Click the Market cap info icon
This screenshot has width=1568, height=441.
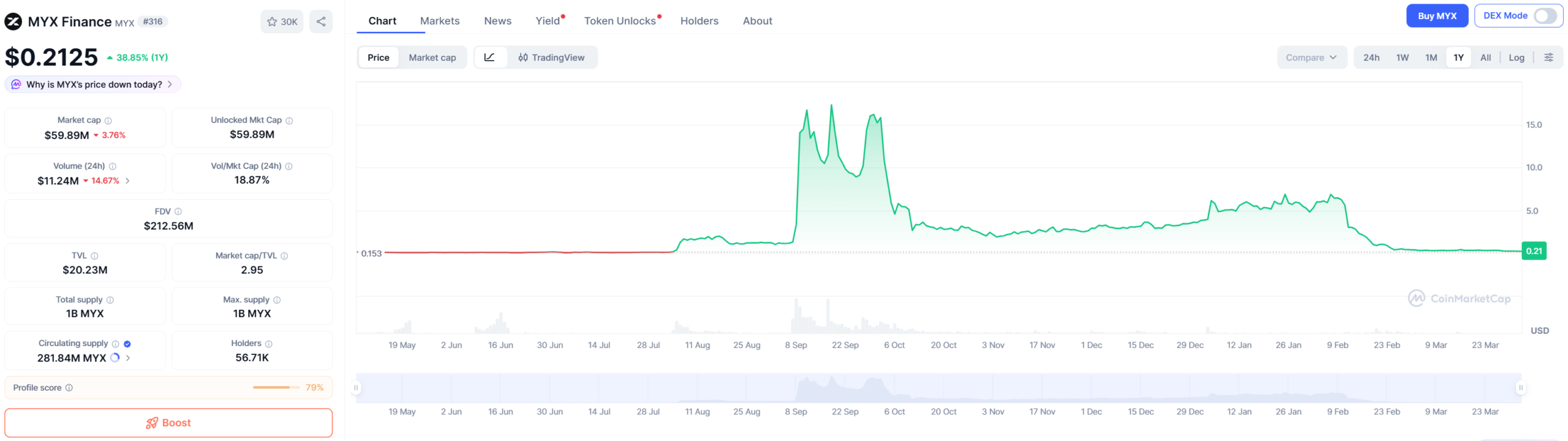click(108, 121)
